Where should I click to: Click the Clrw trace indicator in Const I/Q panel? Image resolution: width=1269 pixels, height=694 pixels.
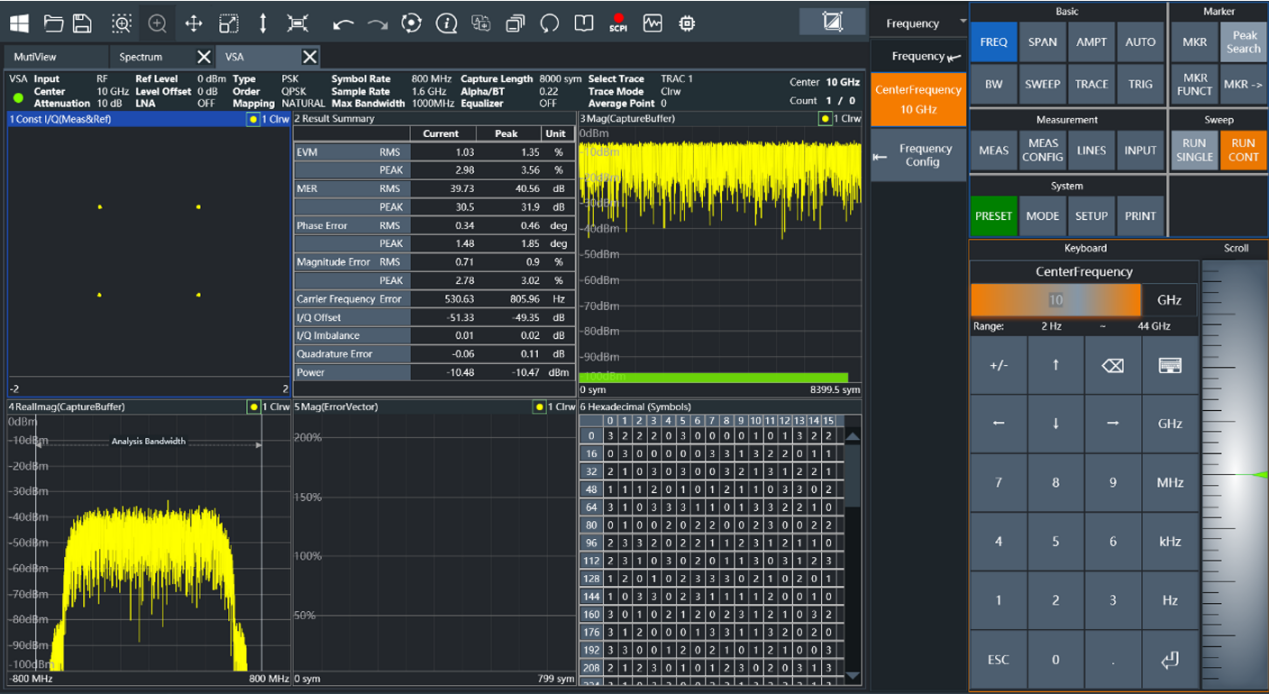(268, 119)
